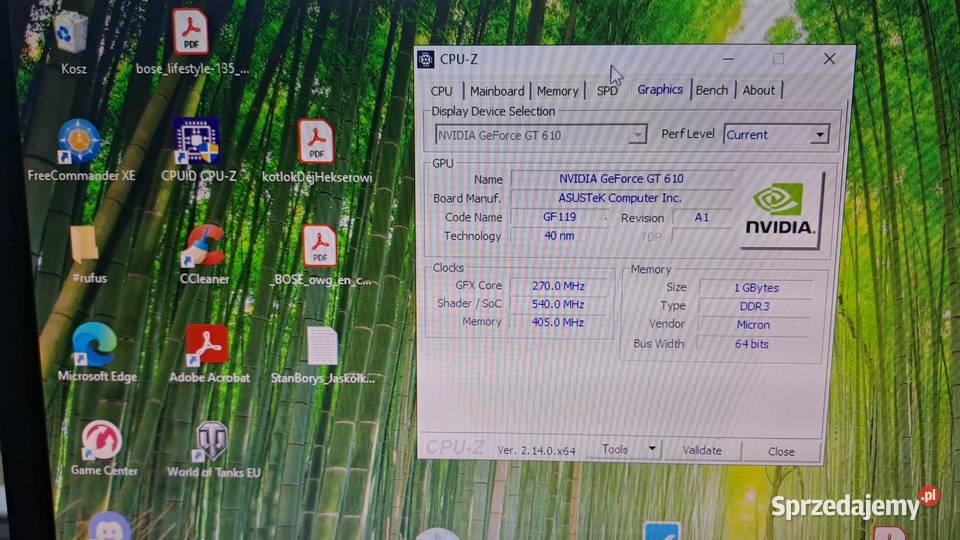The height and width of the screenshot is (540, 960).
Task: Click the Micron vendor value
Action: (753, 324)
